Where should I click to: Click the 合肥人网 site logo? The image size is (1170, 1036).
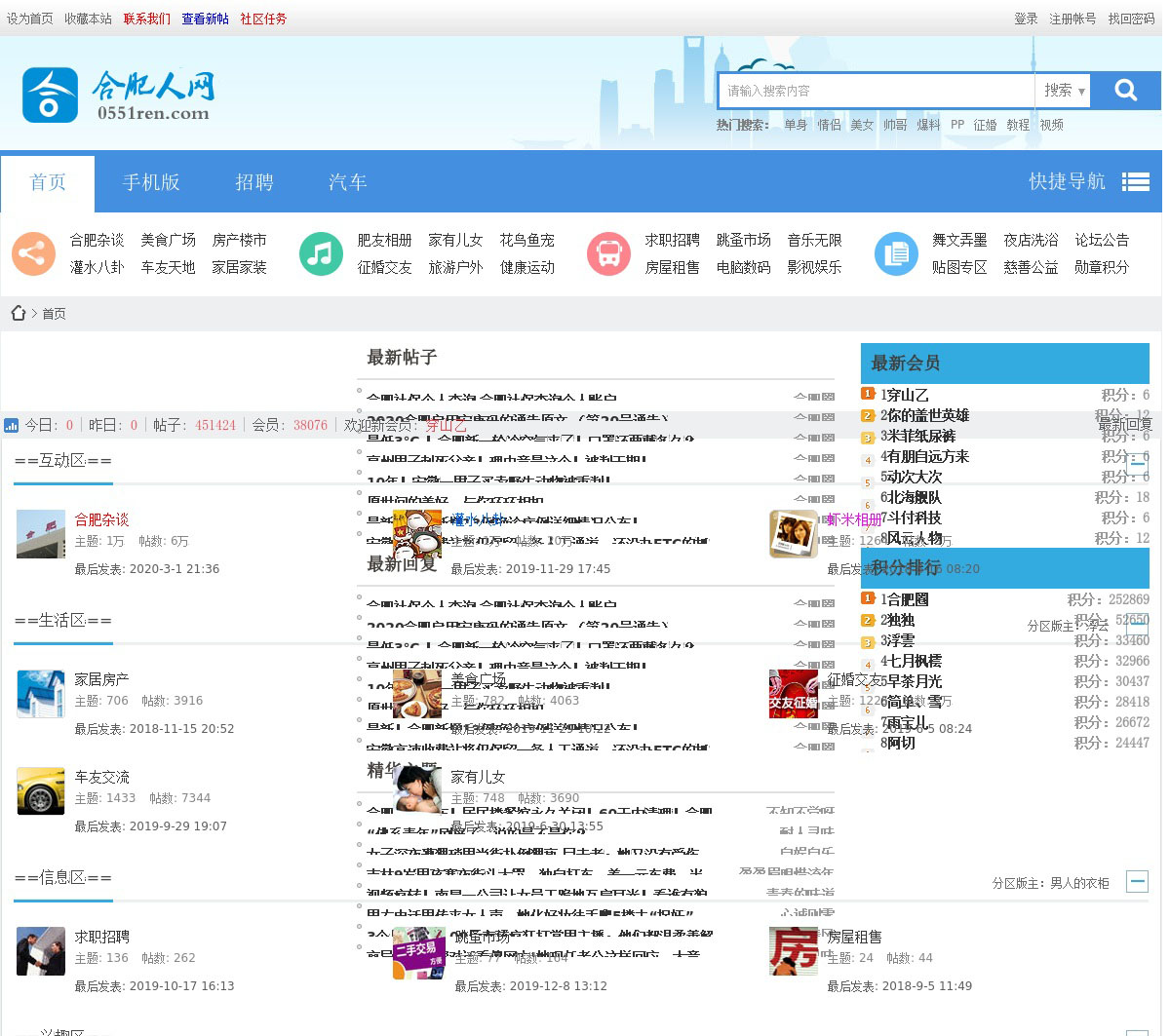click(117, 95)
